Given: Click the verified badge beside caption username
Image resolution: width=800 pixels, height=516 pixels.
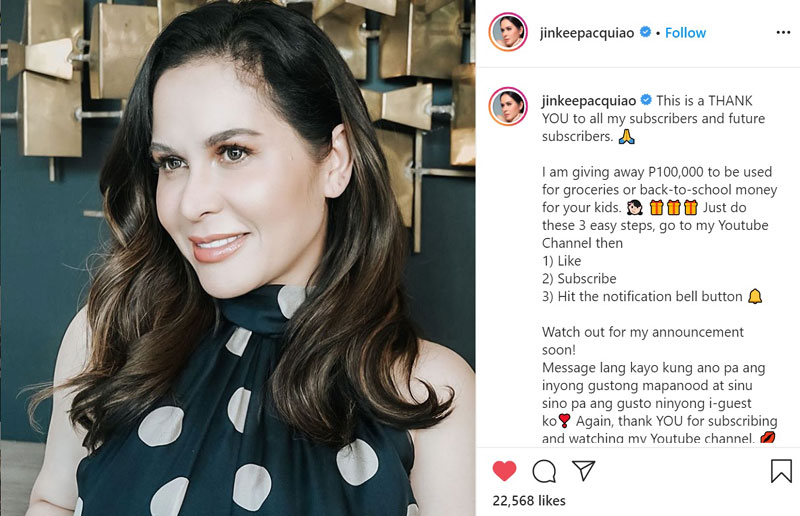Looking at the screenshot, I should 646,100.
